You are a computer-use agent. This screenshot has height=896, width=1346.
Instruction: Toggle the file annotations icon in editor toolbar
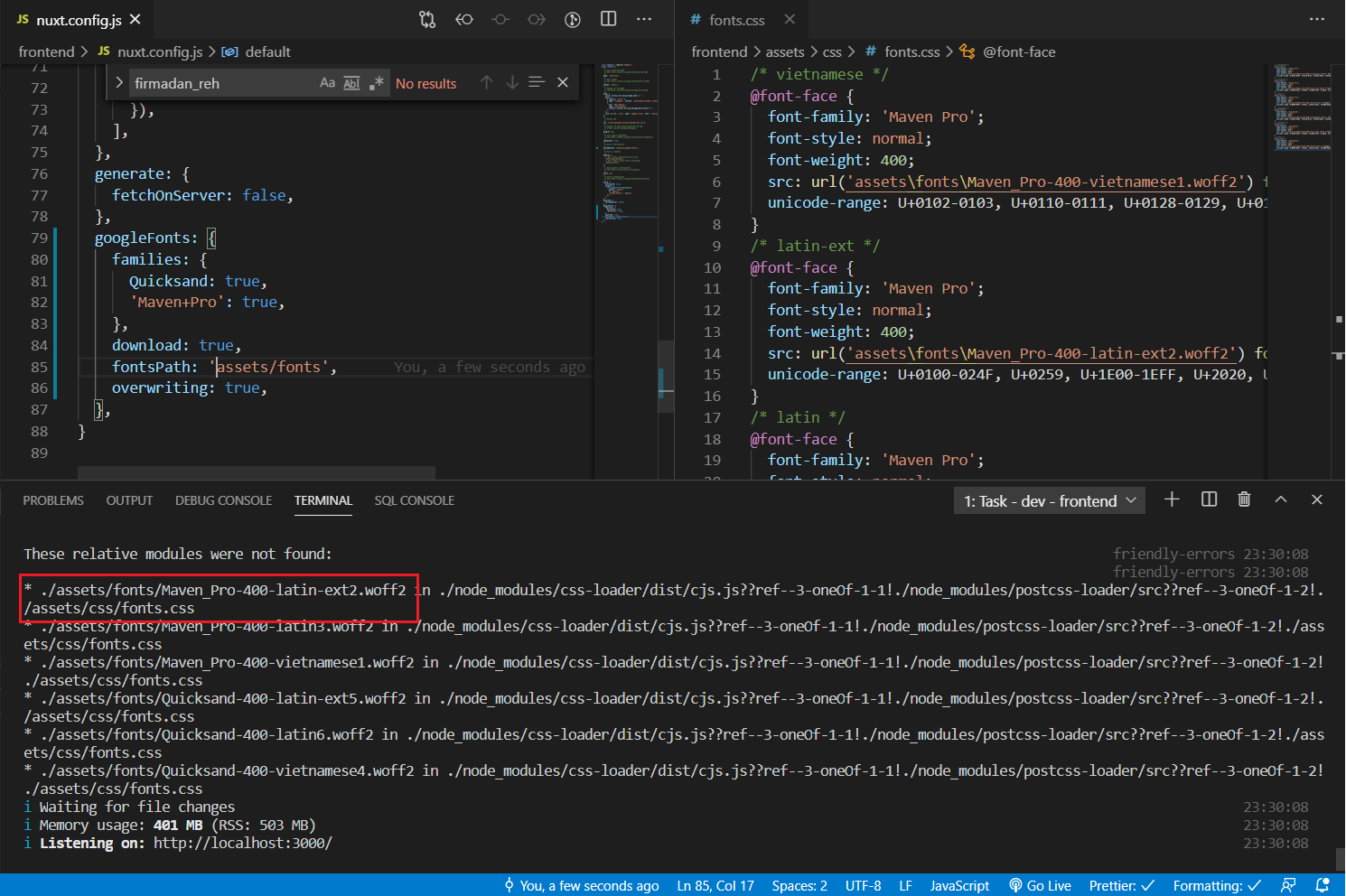573,19
